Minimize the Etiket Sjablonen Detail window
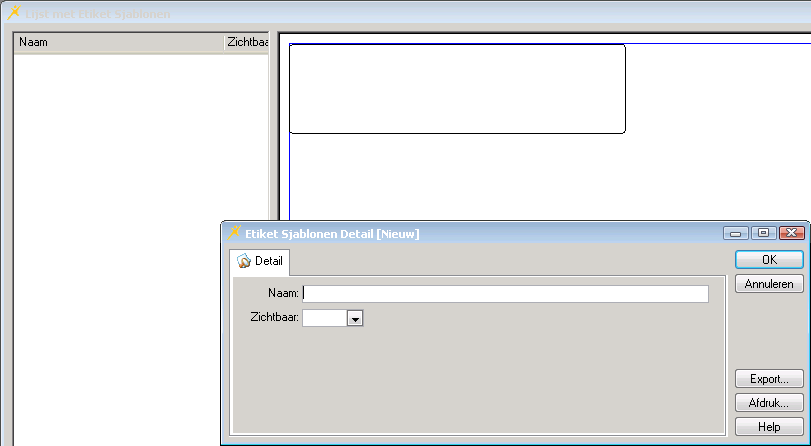The height and width of the screenshot is (446, 811). point(737,233)
